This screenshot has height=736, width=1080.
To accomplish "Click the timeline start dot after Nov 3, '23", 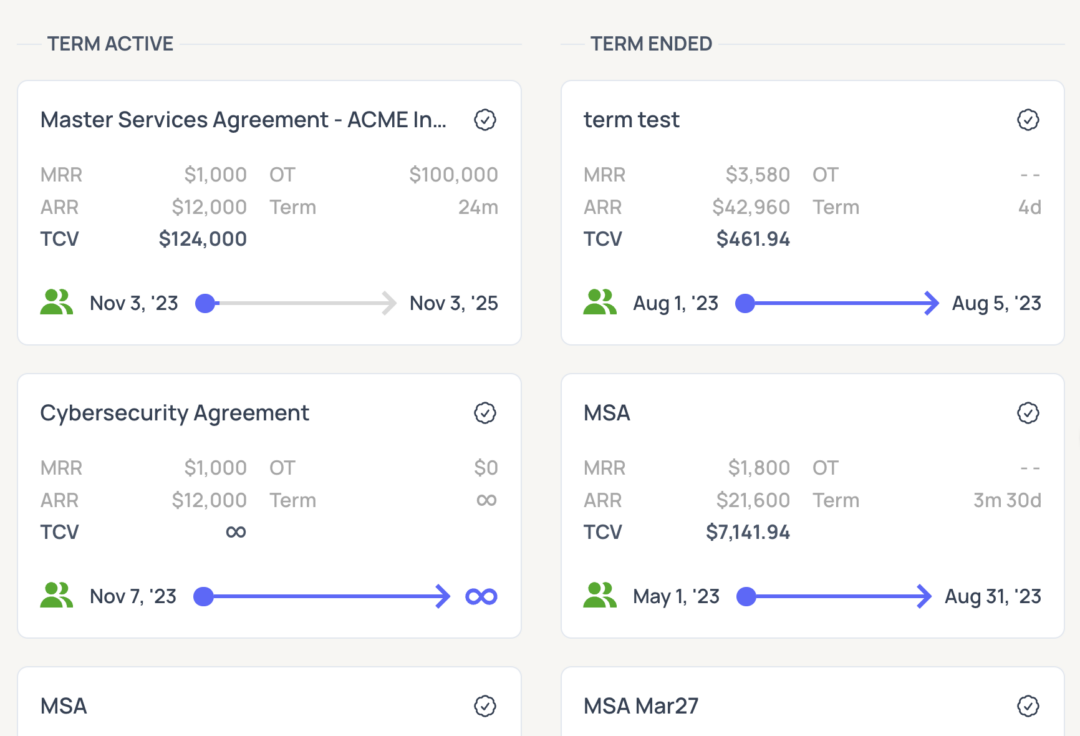I will [205, 303].
